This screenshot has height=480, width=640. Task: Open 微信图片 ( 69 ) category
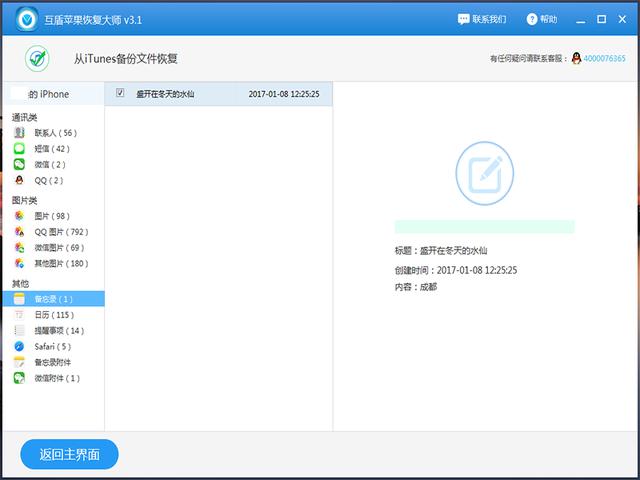pyautogui.click(x=60, y=247)
